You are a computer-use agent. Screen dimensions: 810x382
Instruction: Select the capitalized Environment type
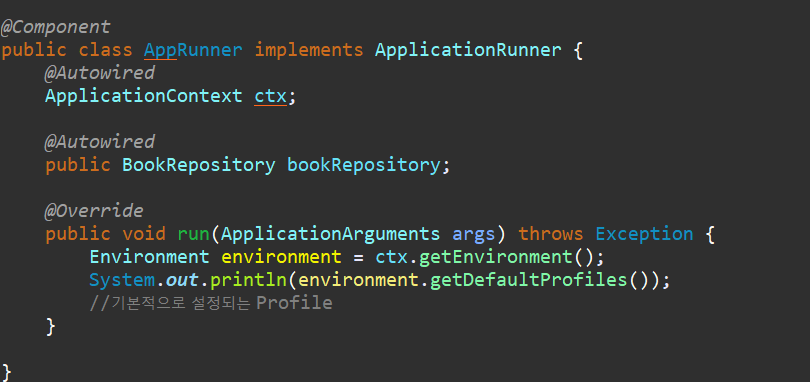click(x=149, y=256)
